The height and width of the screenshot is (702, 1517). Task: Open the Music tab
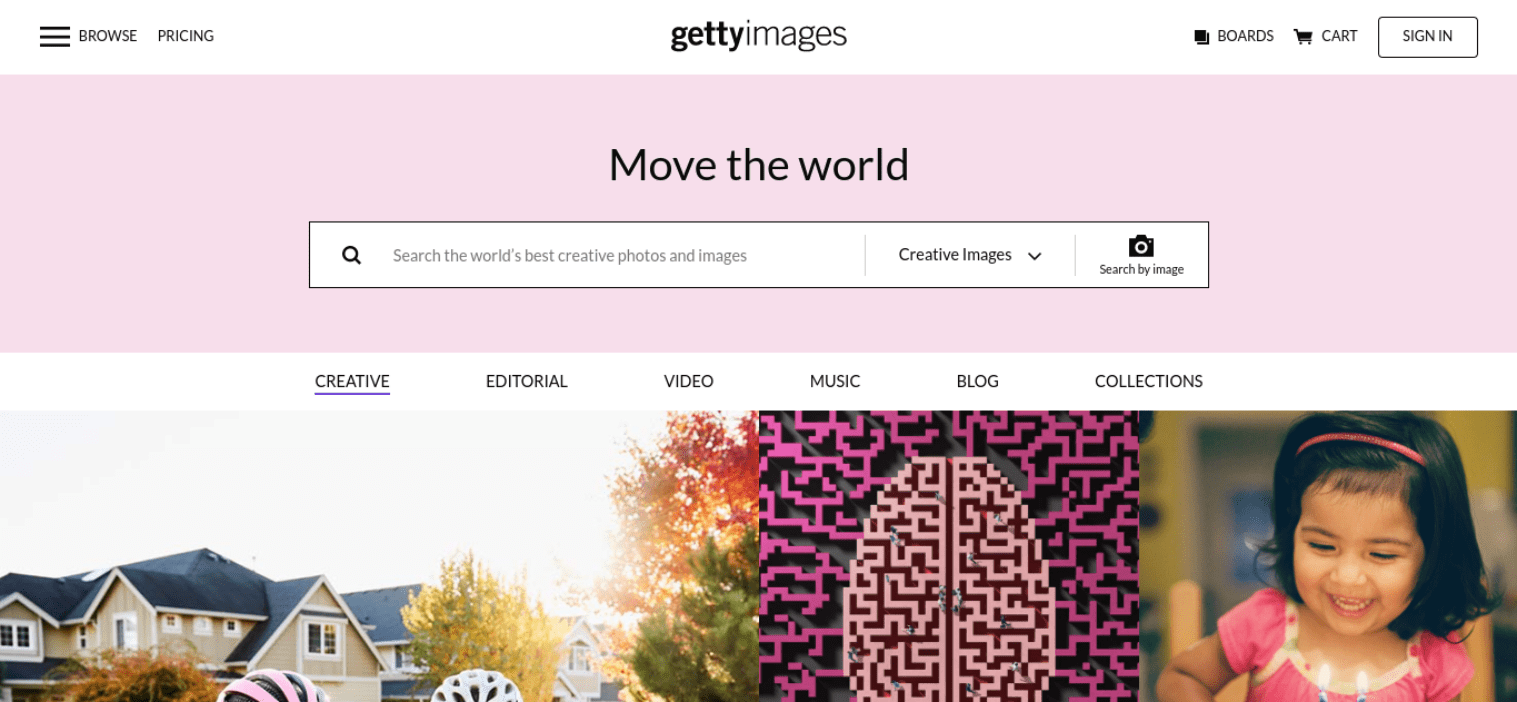[835, 381]
